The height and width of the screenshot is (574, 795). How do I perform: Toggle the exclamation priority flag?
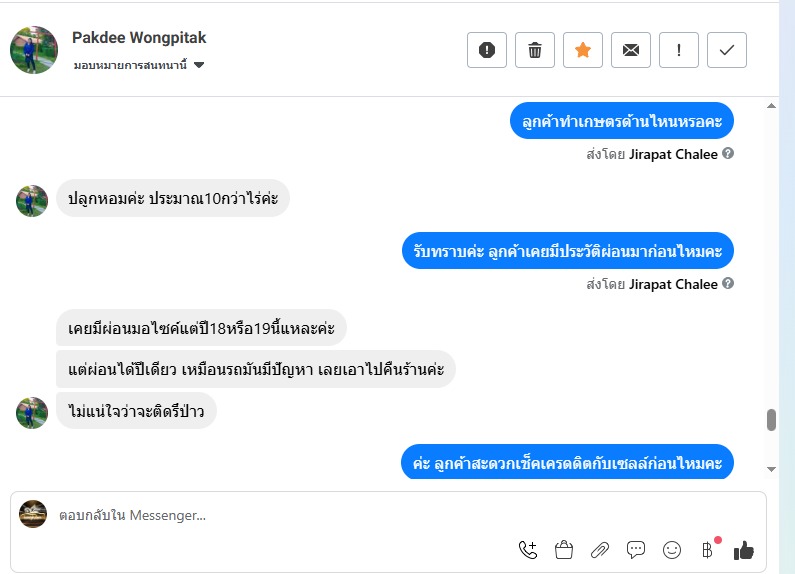point(679,50)
